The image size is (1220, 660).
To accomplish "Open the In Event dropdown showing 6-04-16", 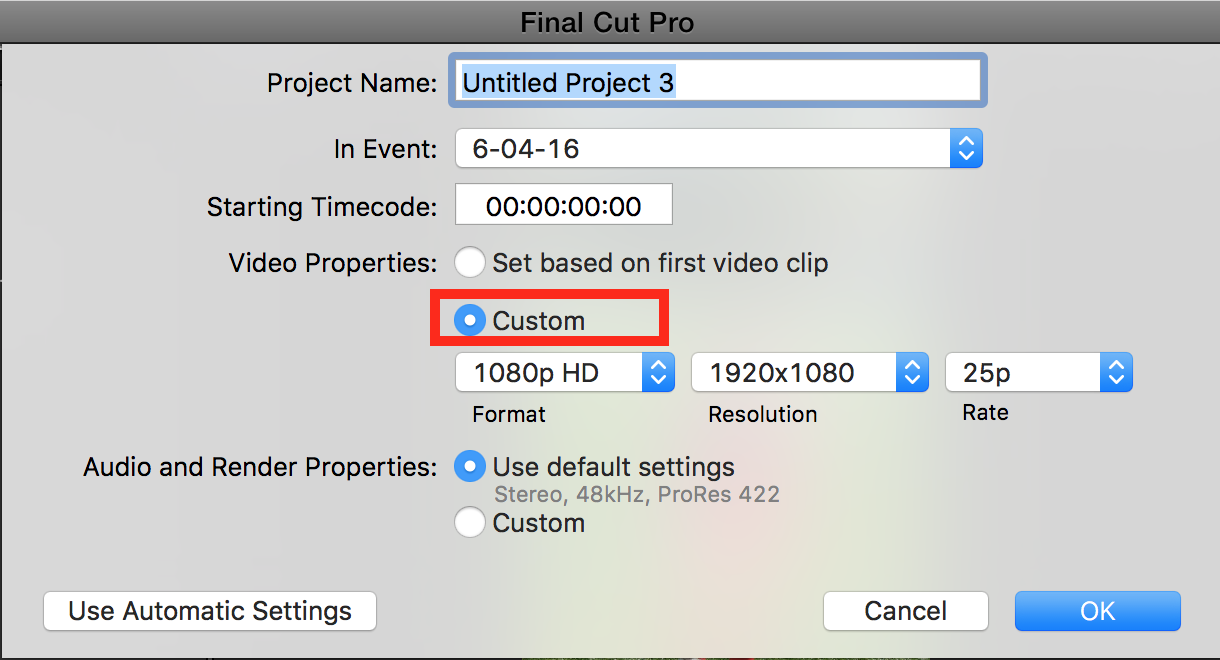I will click(x=718, y=149).
